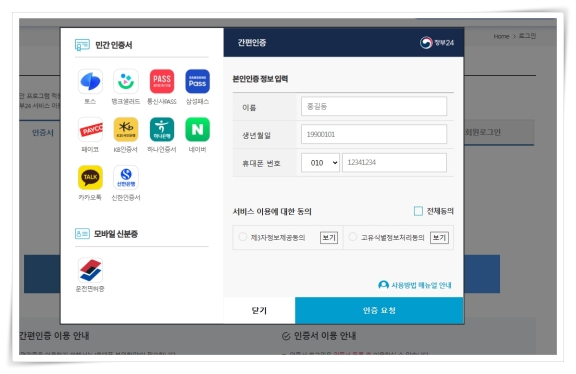Image resolution: width=576 pixels, height=374 pixels.
Task: Click the 생년월일 birthdate input field
Action: (374, 134)
